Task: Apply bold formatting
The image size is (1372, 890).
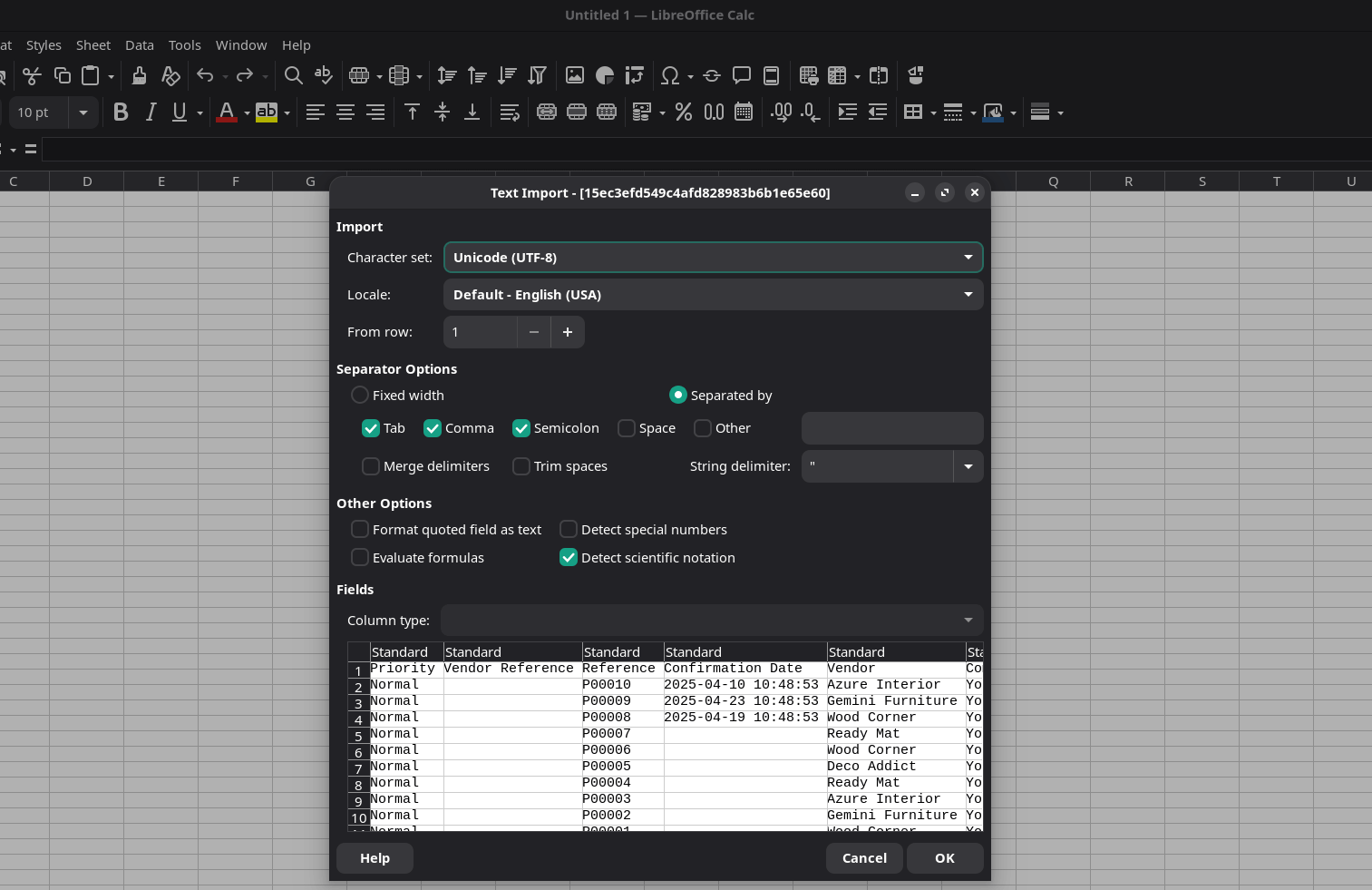Action: click(121, 112)
